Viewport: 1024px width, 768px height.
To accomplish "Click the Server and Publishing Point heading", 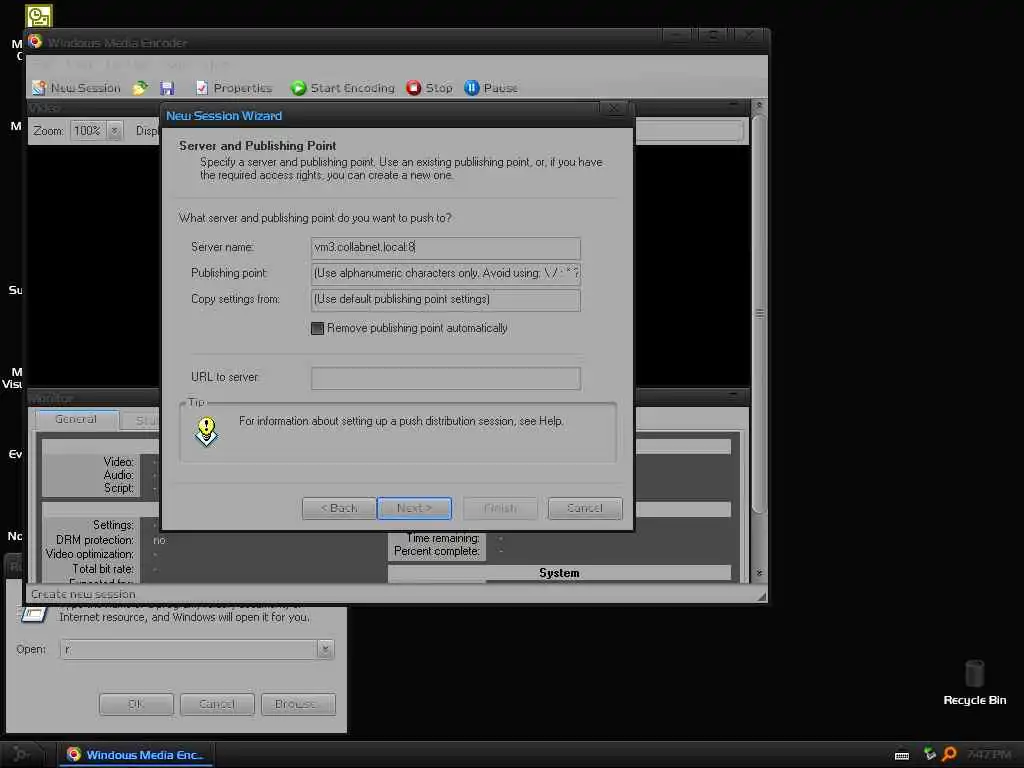I will 257,146.
